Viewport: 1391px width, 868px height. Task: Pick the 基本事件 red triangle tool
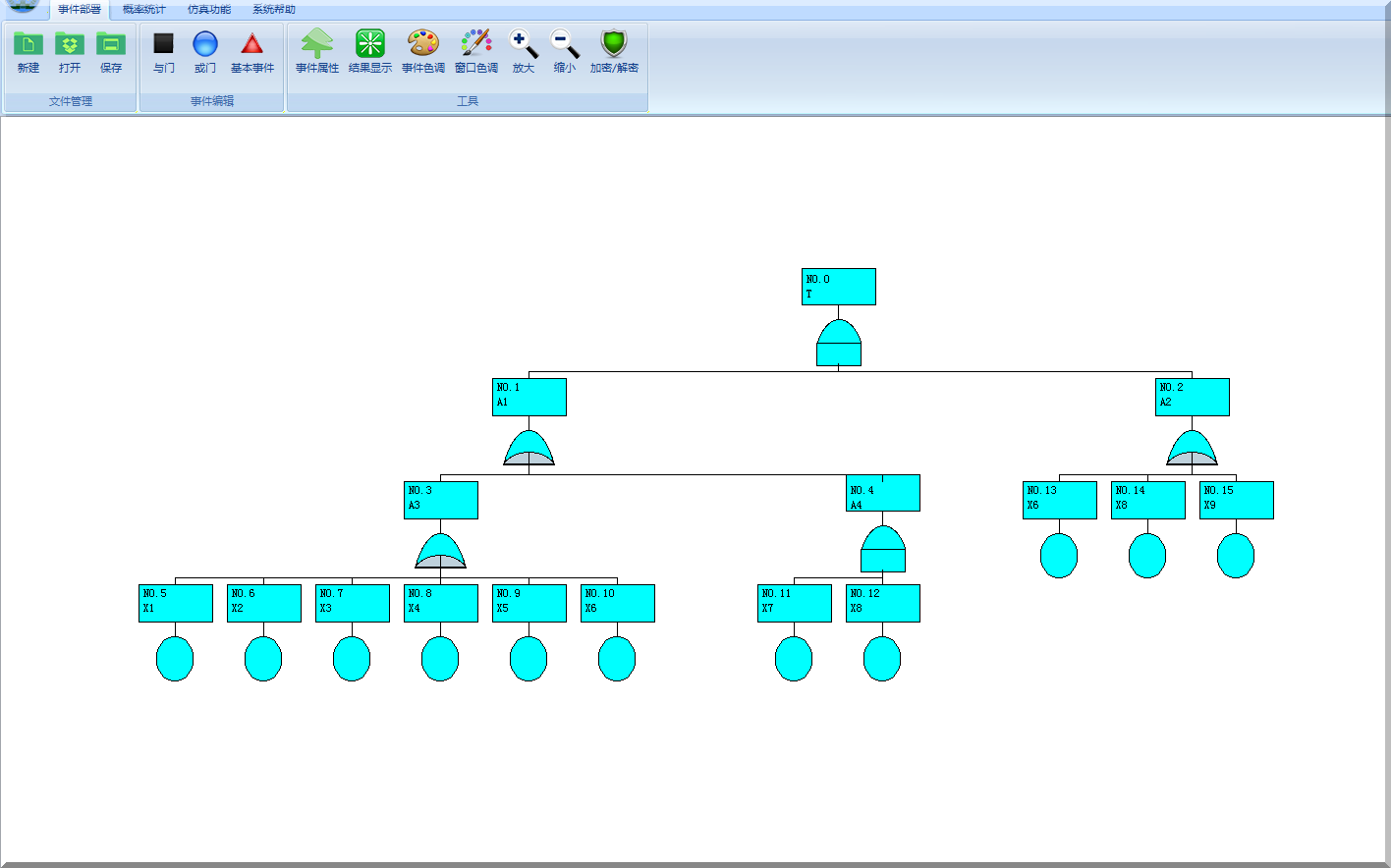(252, 45)
